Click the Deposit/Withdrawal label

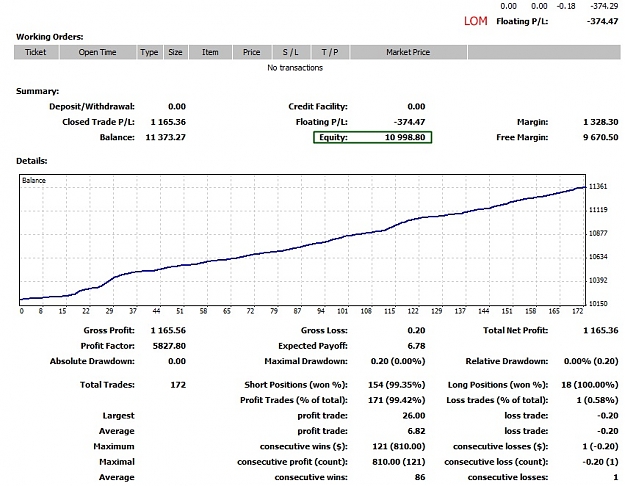point(92,106)
